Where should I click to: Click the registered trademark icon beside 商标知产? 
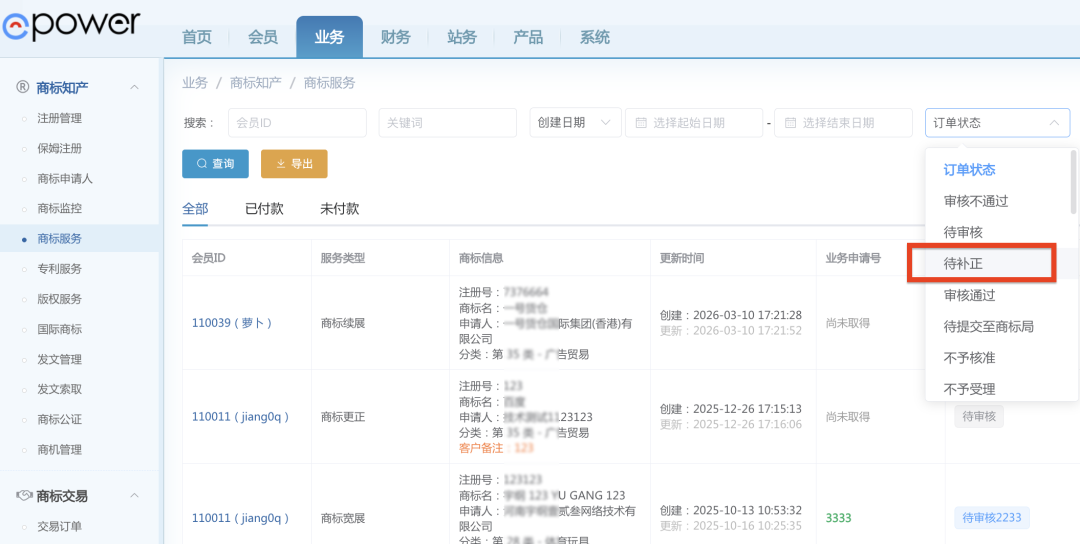click(x=22, y=87)
